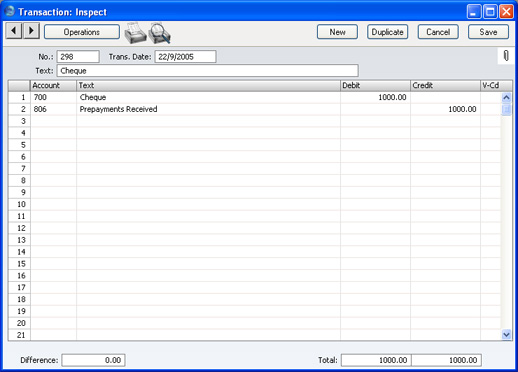Screen dimensions: 518x372
Task: Close the Transaction: Inspect window
Action: [x=506, y=12]
